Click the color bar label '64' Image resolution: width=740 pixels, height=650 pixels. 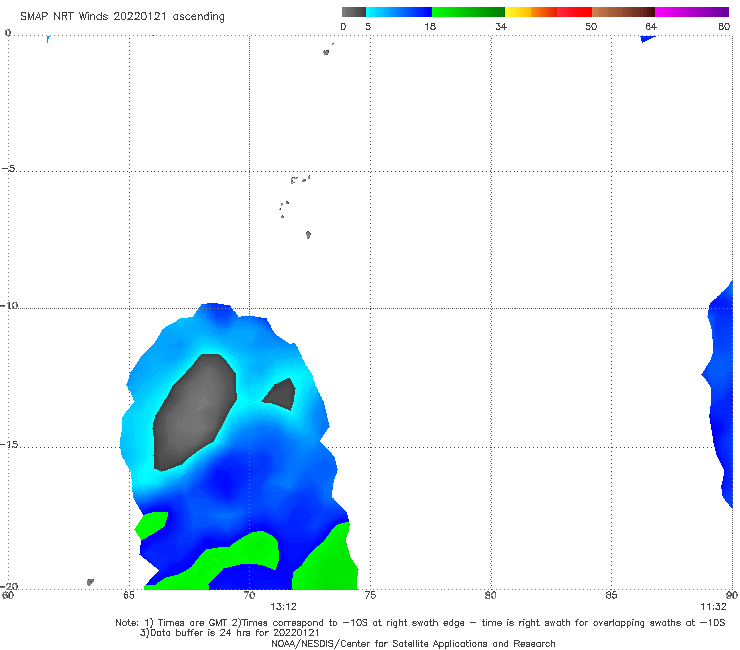tap(650, 26)
